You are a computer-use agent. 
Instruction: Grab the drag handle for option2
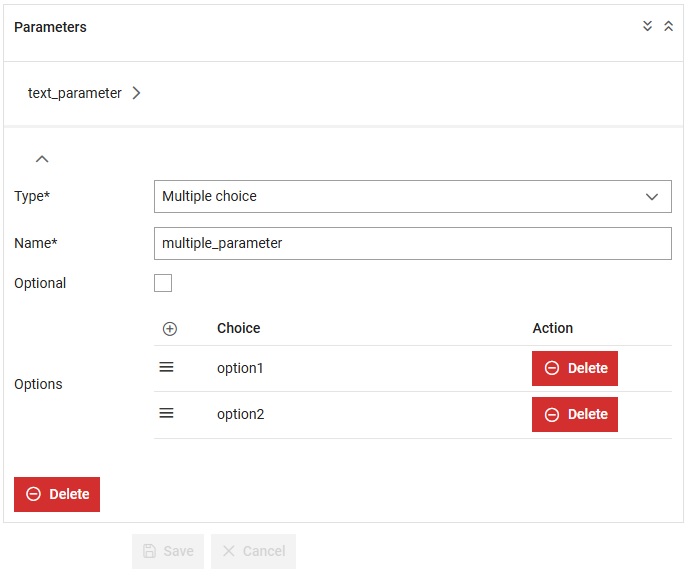click(x=167, y=414)
